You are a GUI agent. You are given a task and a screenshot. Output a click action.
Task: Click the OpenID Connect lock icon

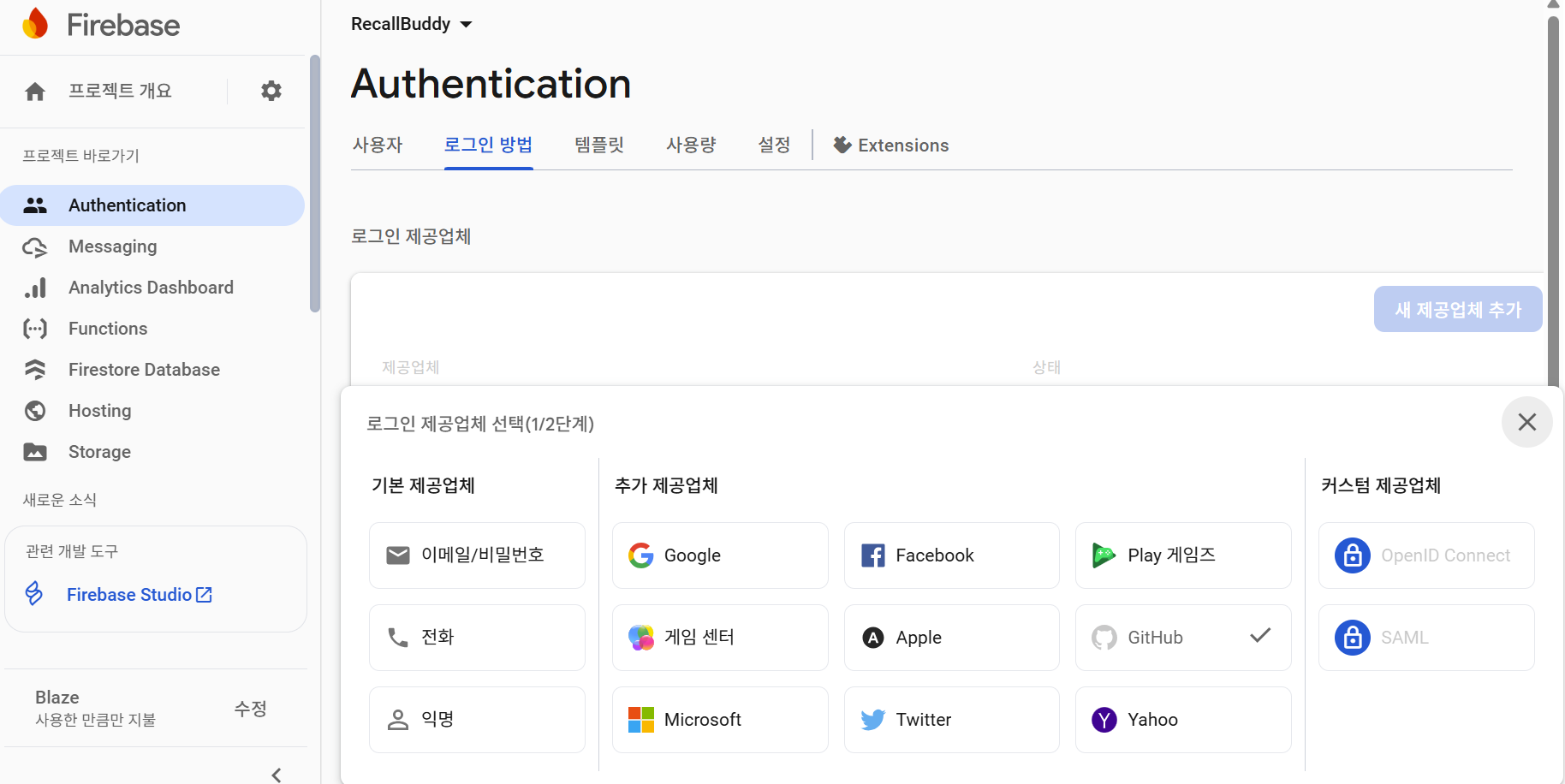pos(1353,555)
